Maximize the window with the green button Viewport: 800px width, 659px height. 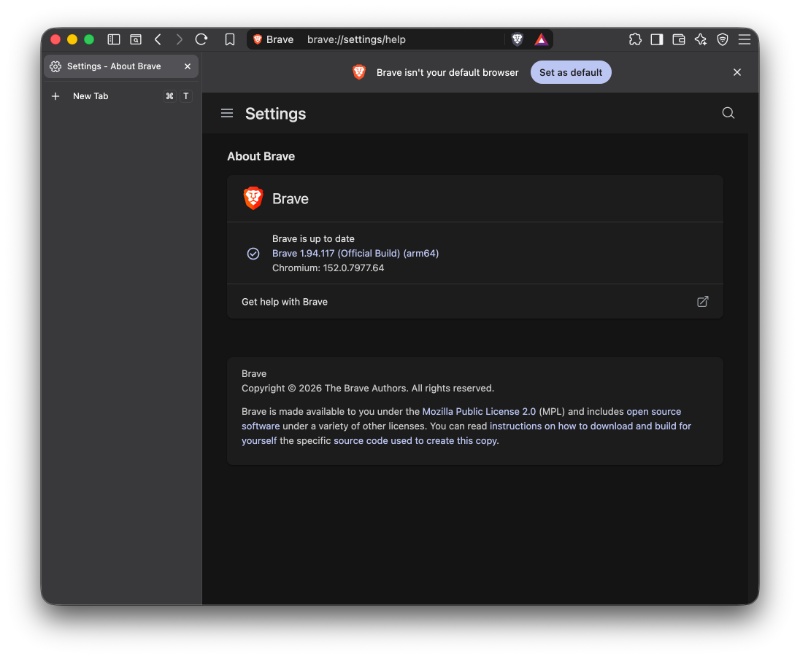tap(89, 39)
